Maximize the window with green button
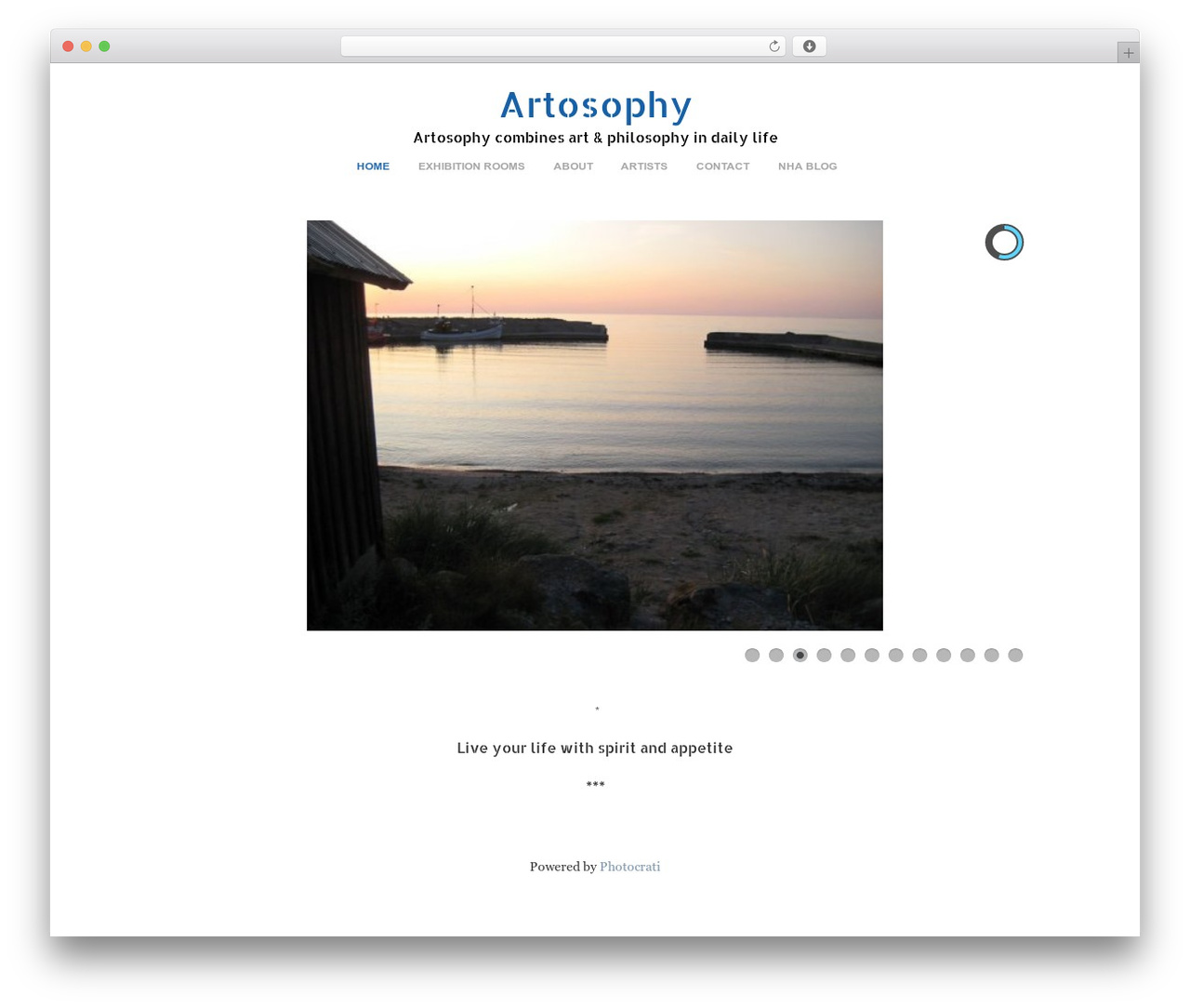Image resolution: width=1190 pixels, height=1008 pixels. point(104,46)
